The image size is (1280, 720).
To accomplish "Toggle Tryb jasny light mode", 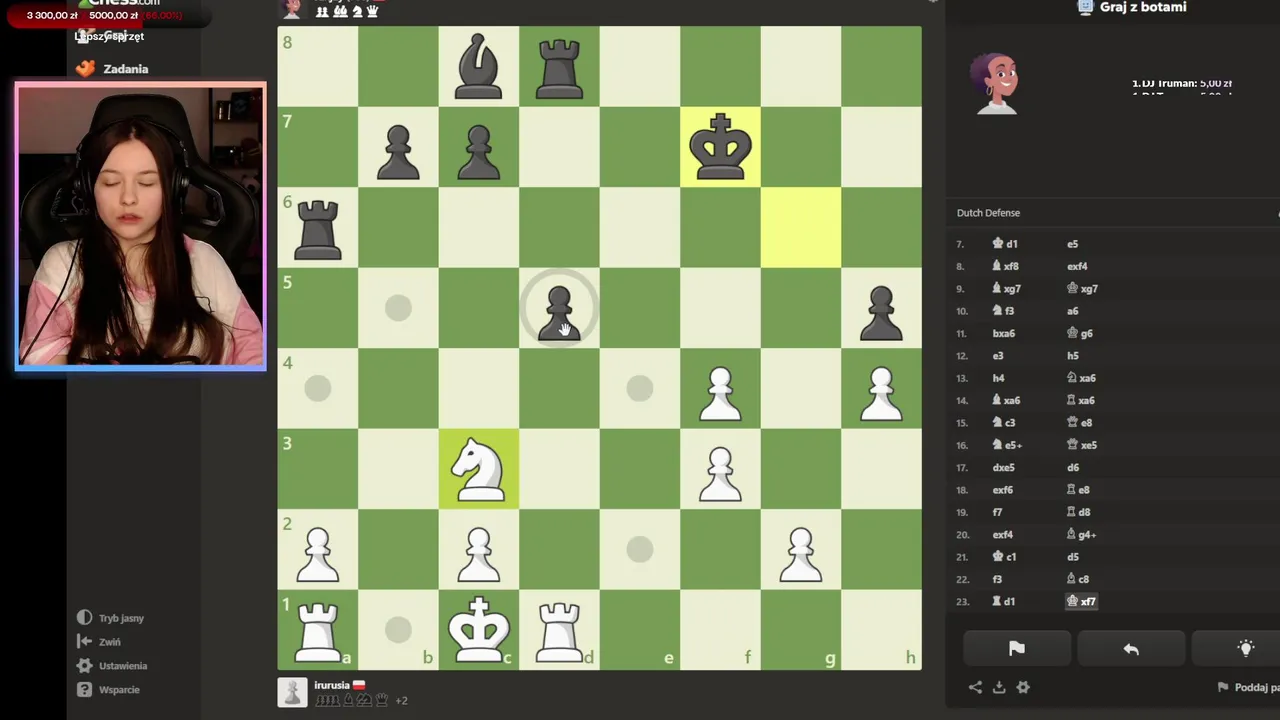I will [111, 618].
